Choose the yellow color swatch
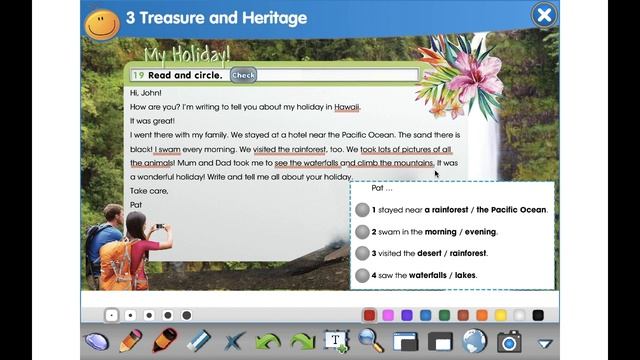 tap(501, 315)
